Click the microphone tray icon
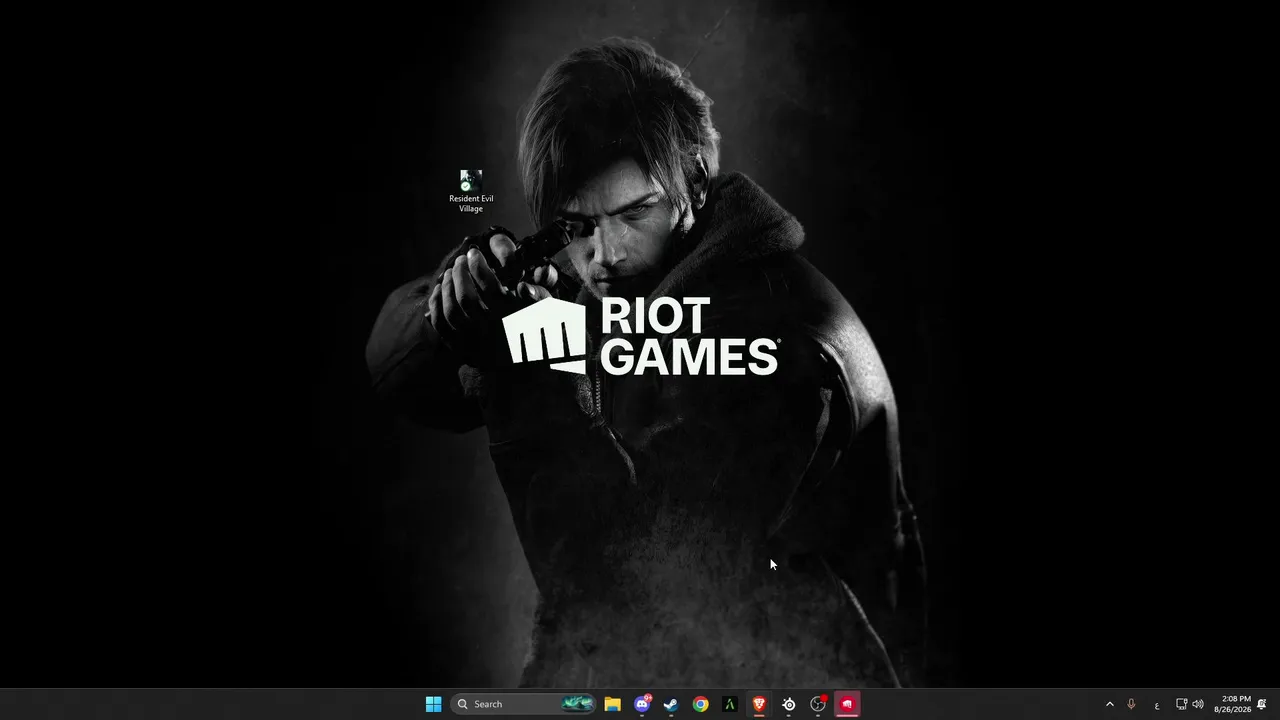The height and width of the screenshot is (720, 1280). pyautogui.click(x=1131, y=704)
